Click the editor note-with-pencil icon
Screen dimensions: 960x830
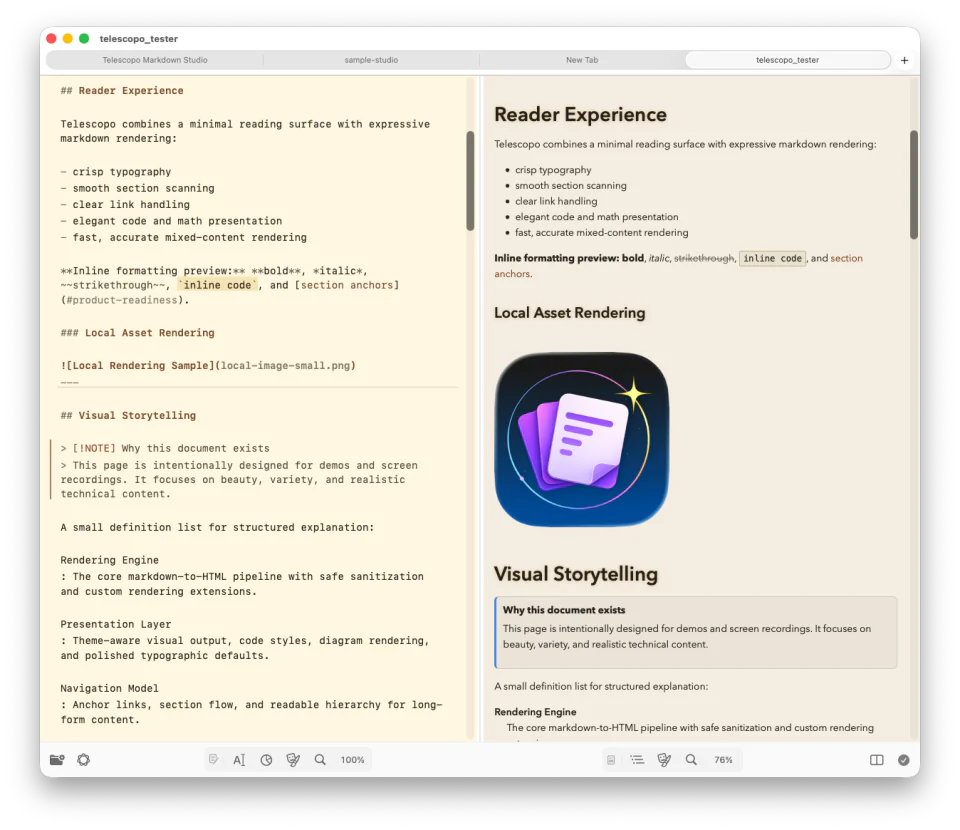213,760
